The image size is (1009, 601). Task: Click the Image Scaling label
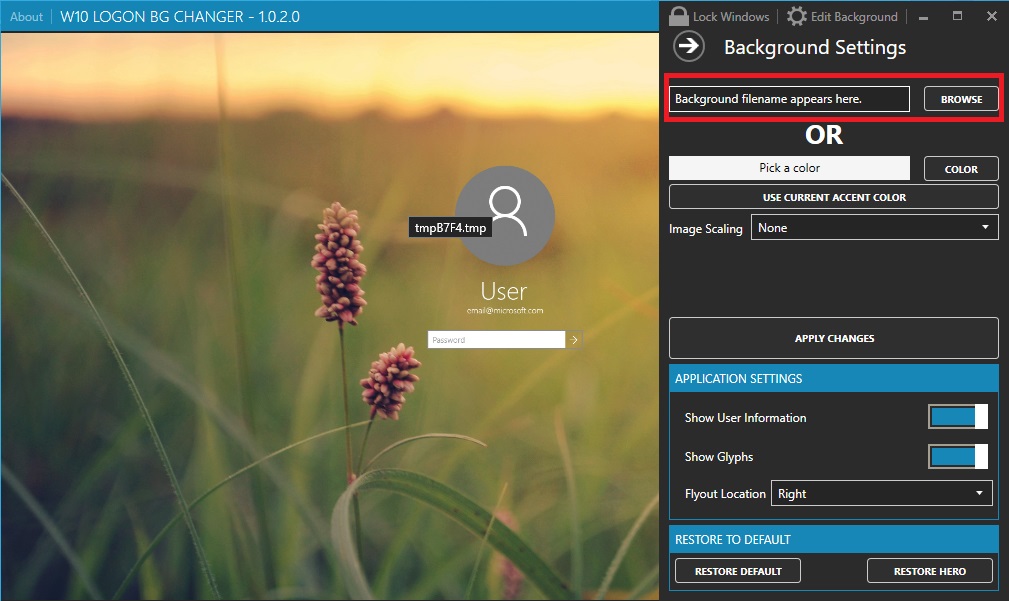[705, 228]
